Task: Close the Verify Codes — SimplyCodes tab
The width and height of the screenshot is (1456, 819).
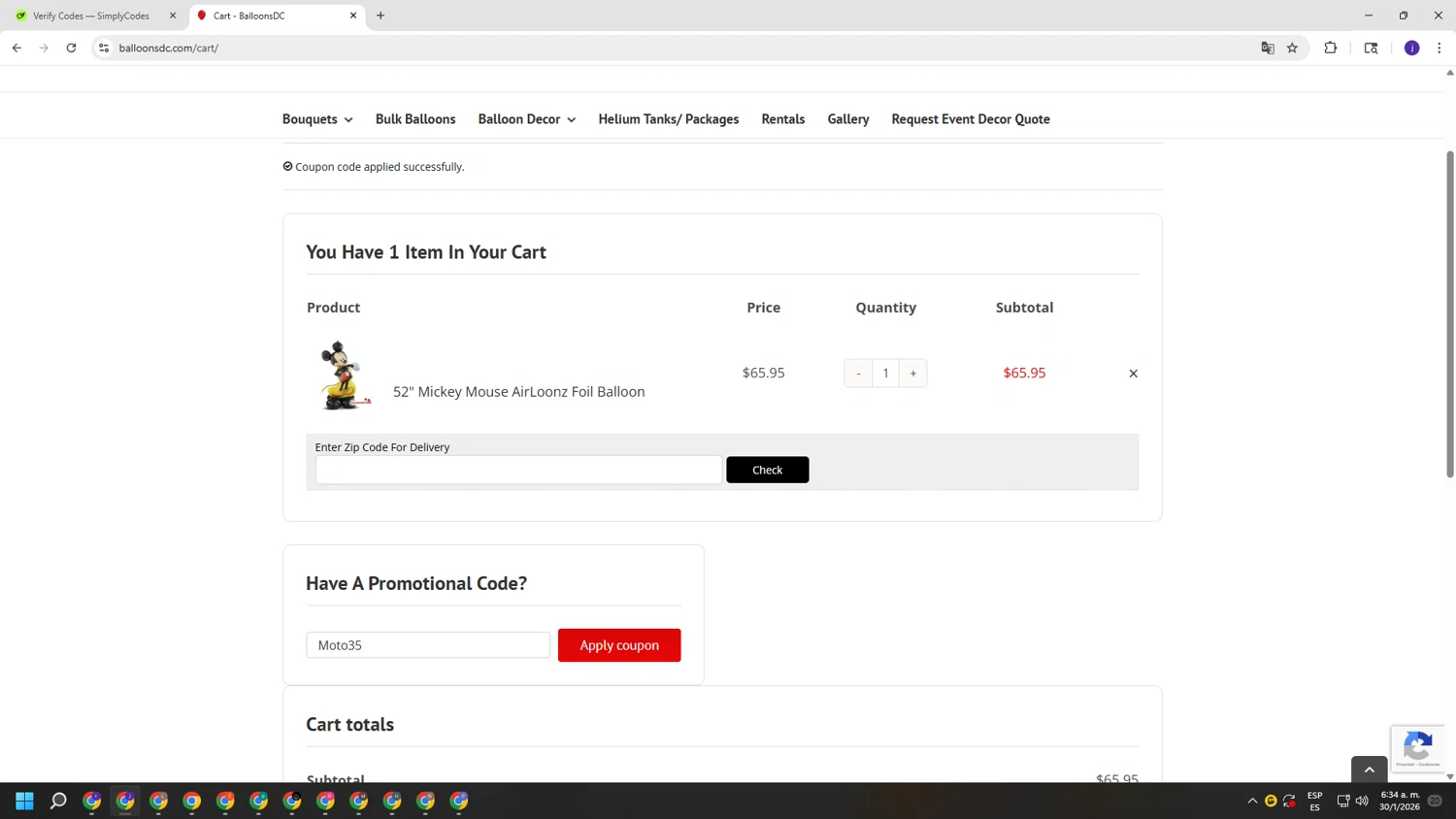Action: [173, 16]
